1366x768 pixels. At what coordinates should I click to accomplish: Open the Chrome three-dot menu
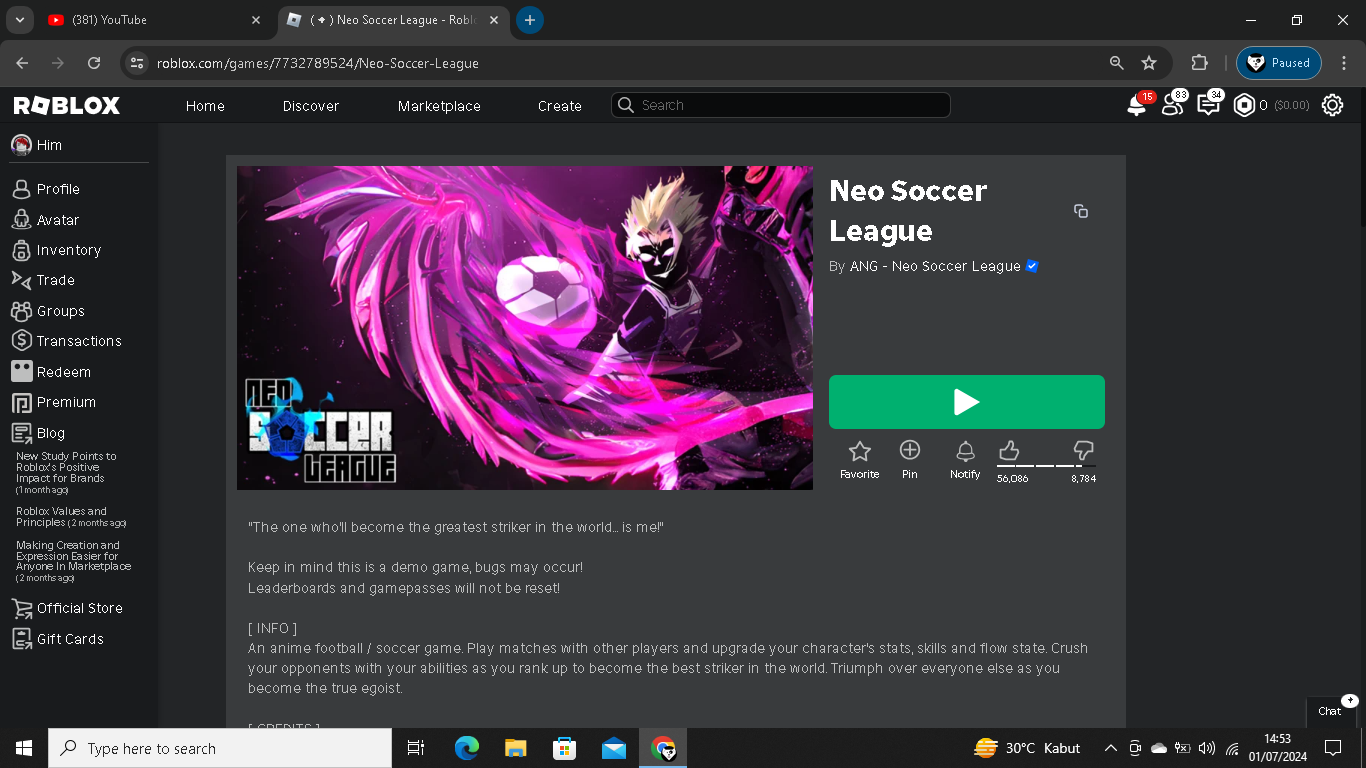[1344, 63]
